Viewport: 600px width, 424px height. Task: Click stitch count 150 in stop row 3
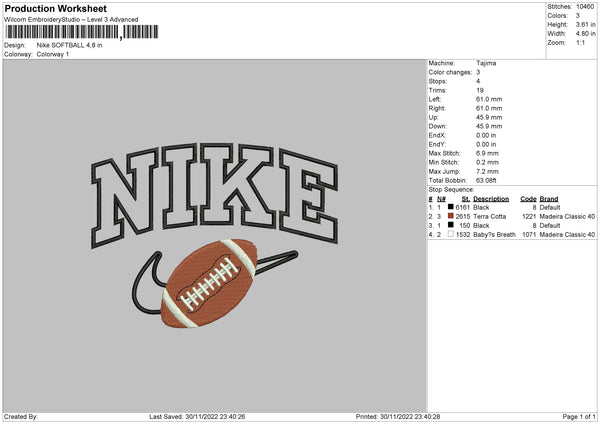[x=465, y=225]
